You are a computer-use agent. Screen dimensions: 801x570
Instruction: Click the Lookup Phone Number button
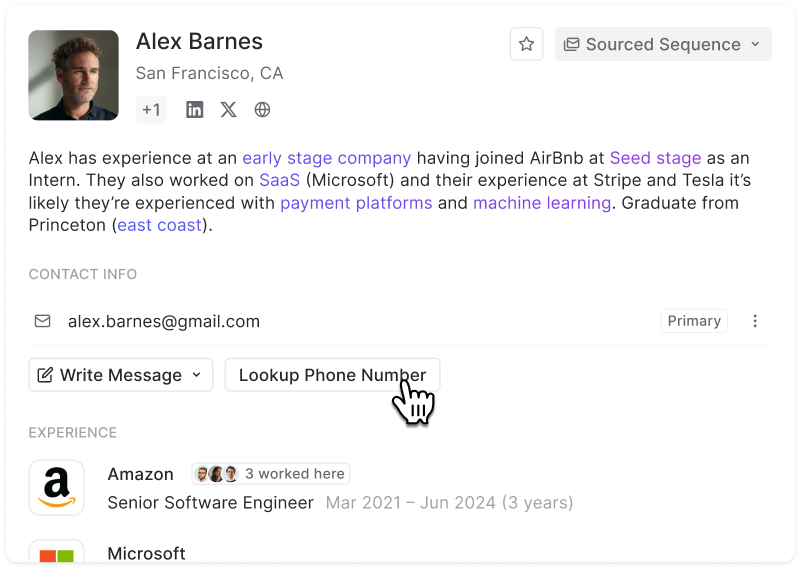tap(332, 375)
